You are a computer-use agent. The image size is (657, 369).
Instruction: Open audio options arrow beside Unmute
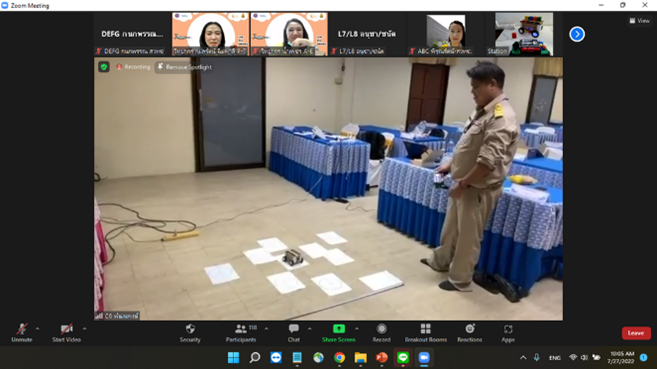pyautogui.click(x=37, y=329)
